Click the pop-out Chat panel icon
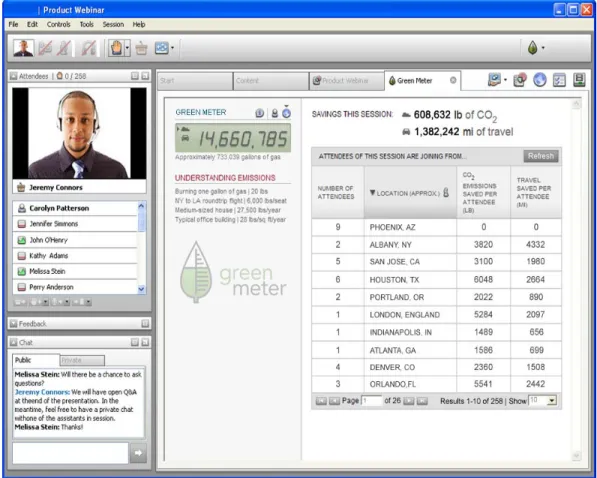Image resolution: width=597 pixels, height=478 pixels. point(145,342)
